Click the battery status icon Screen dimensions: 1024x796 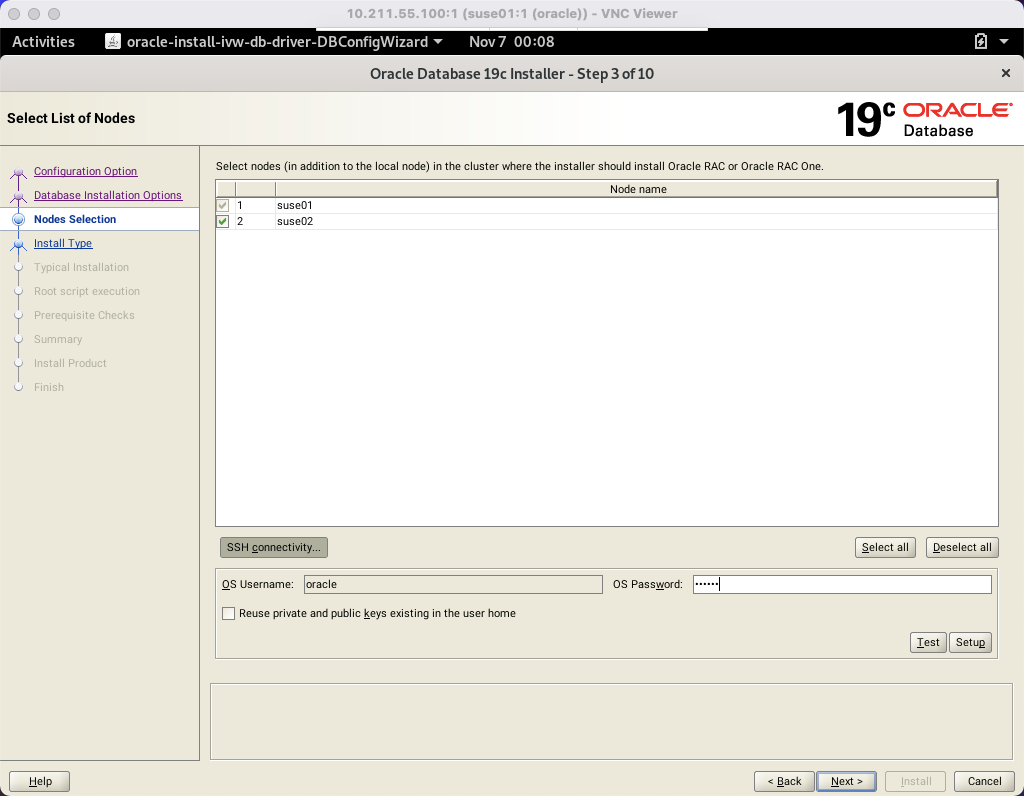(x=981, y=42)
